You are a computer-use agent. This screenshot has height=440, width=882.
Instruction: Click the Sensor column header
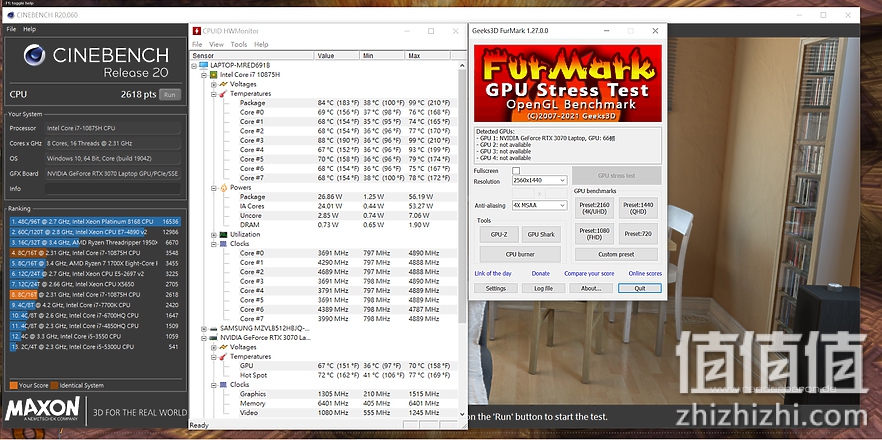251,56
